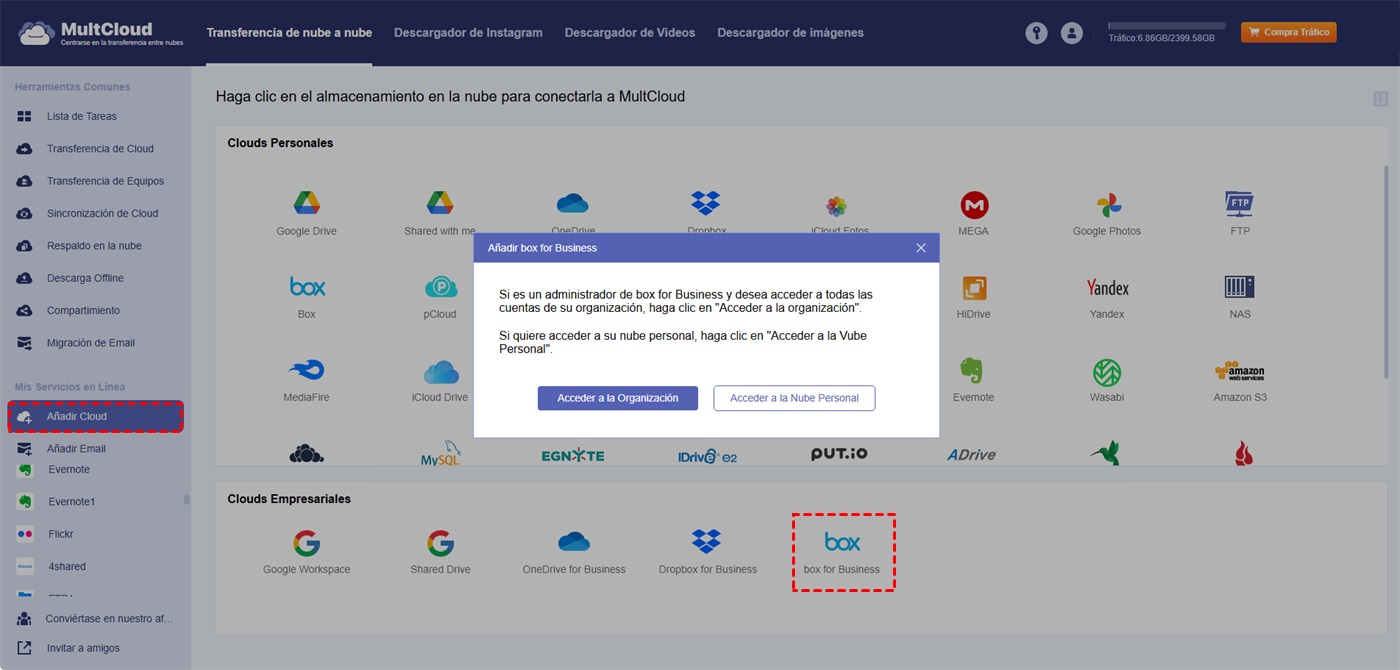Close the Añadir box for Business dialog
Screen dimensions: 1400x670
pos(921,248)
